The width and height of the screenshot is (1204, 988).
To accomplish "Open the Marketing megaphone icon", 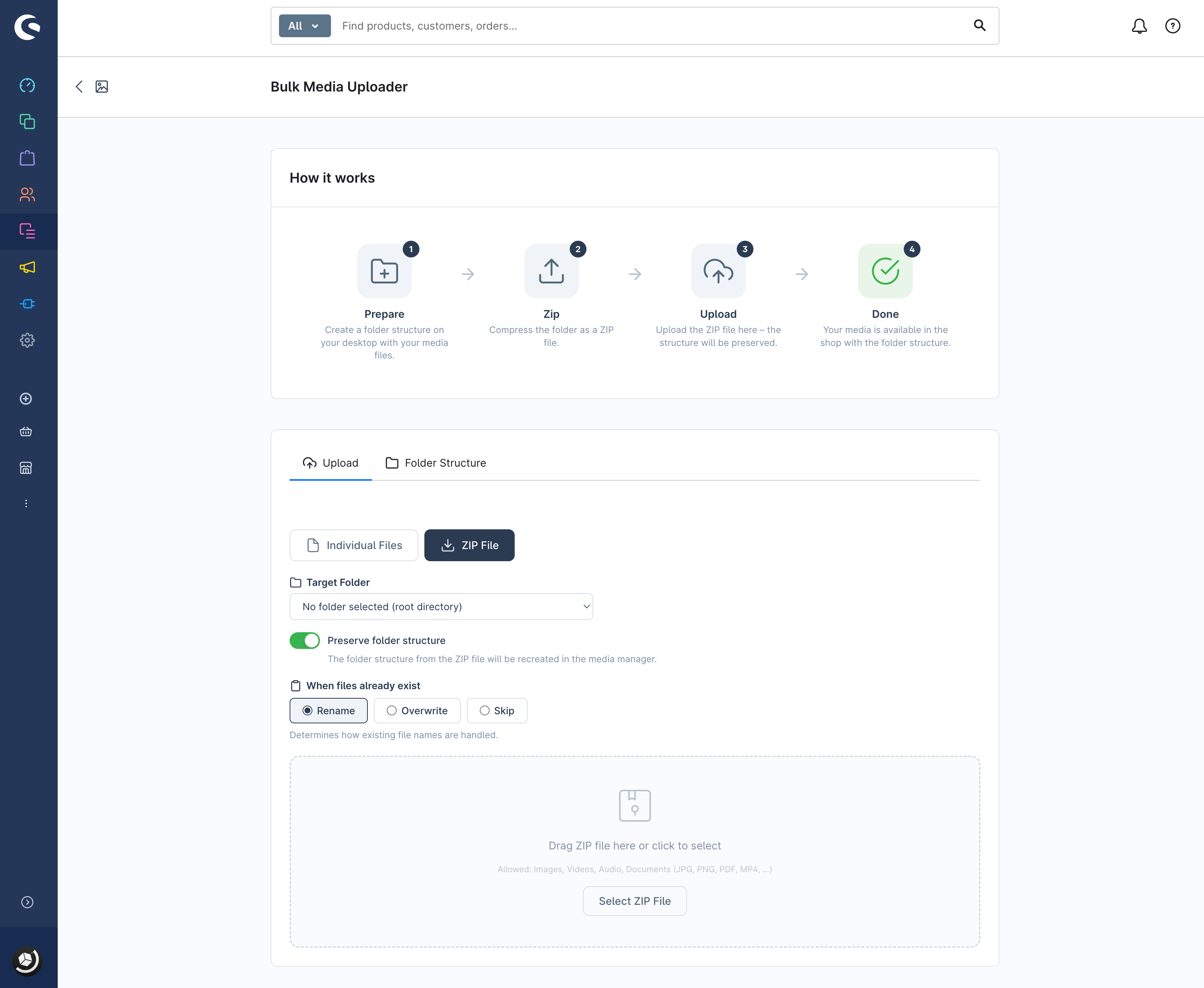I will (27, 267).
